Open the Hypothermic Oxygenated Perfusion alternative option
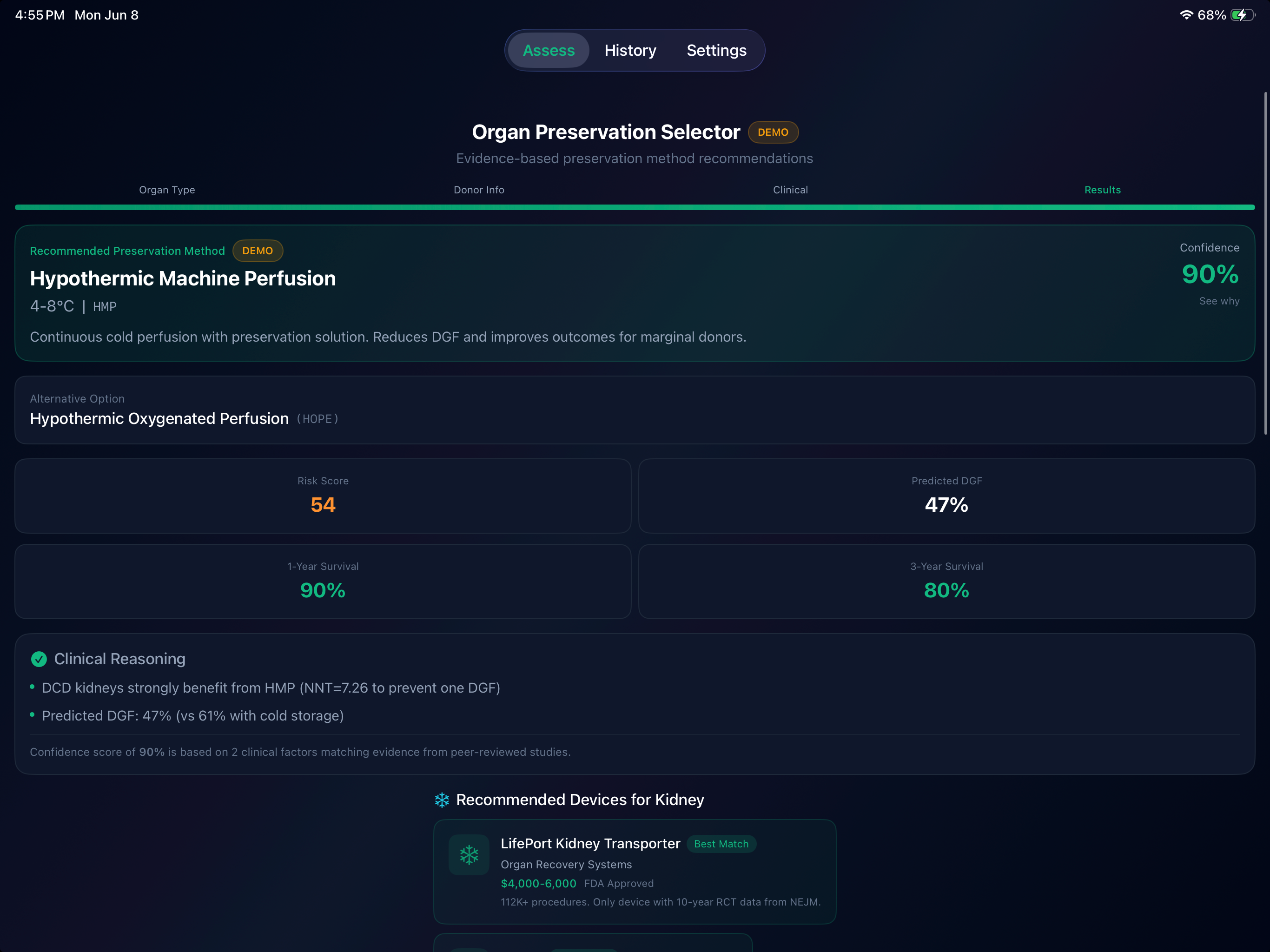This screenshot has height=952, width=1270. 635,410
